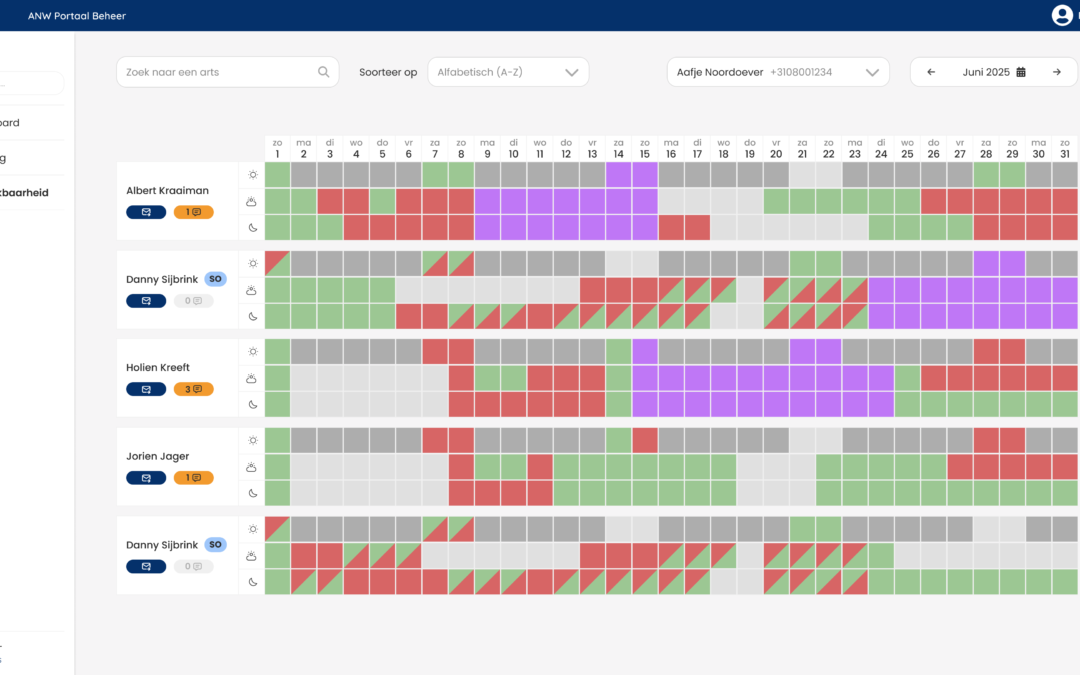1080x675 pixels.
Task: Select the sun day-shift icon for Jorien Jager
Action: (x=253, y=440)
